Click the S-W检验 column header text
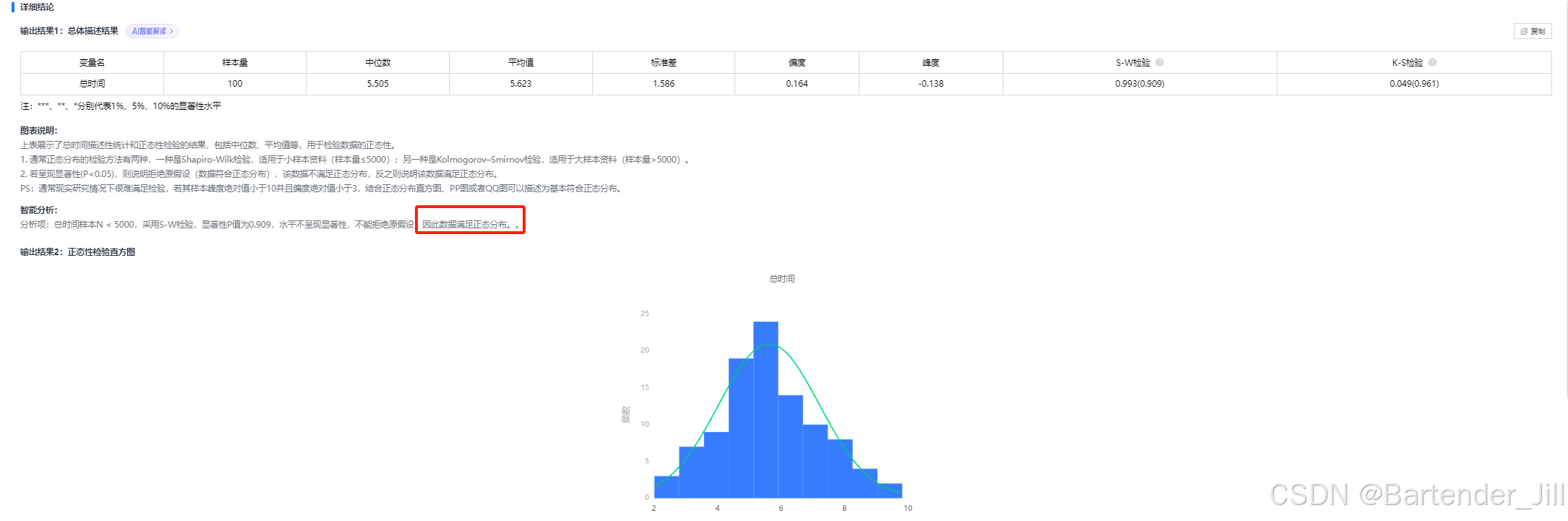Screen dimensions: 1568x521 (x=1133, y=63)
